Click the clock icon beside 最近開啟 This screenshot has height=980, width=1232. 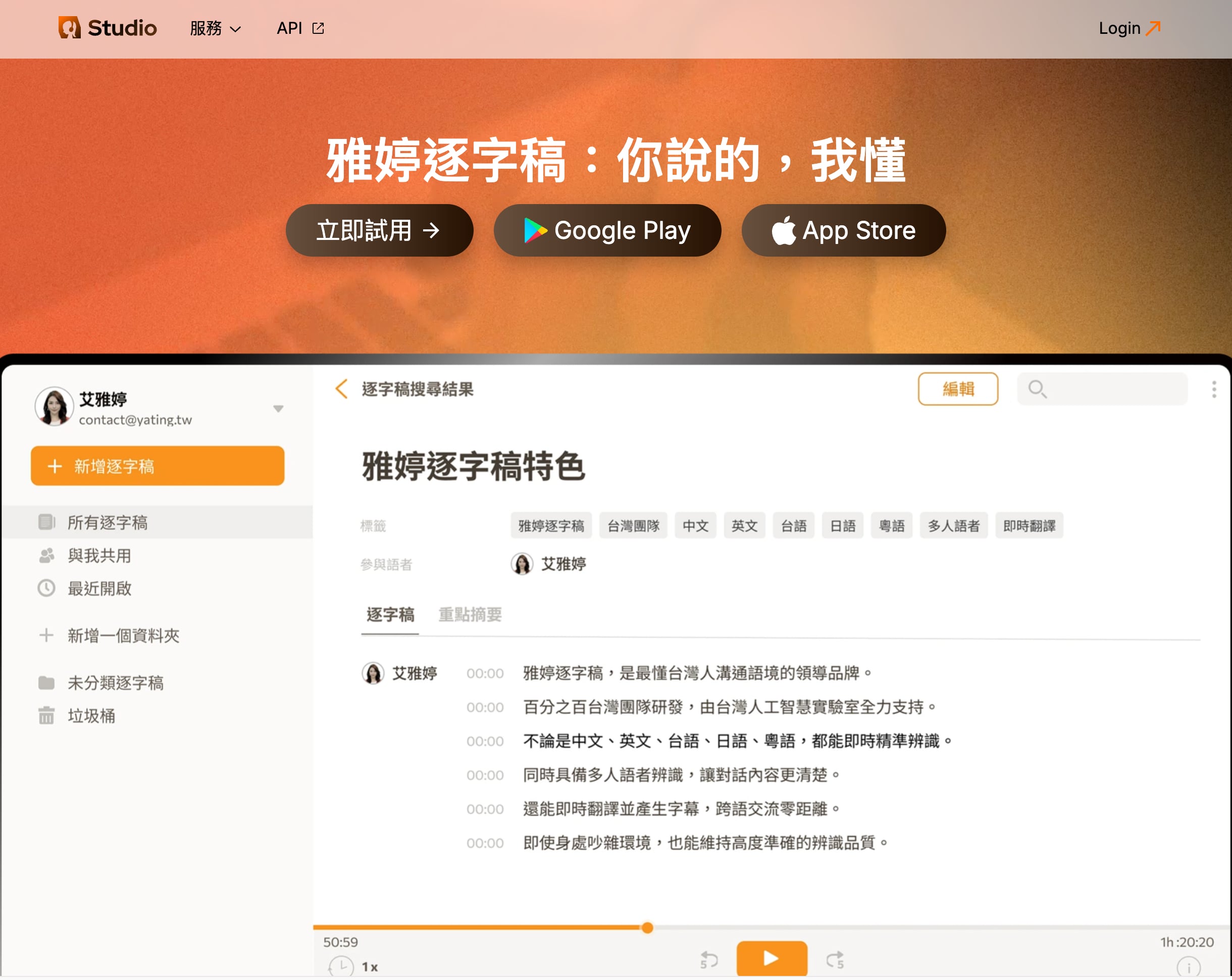(46, 589)
